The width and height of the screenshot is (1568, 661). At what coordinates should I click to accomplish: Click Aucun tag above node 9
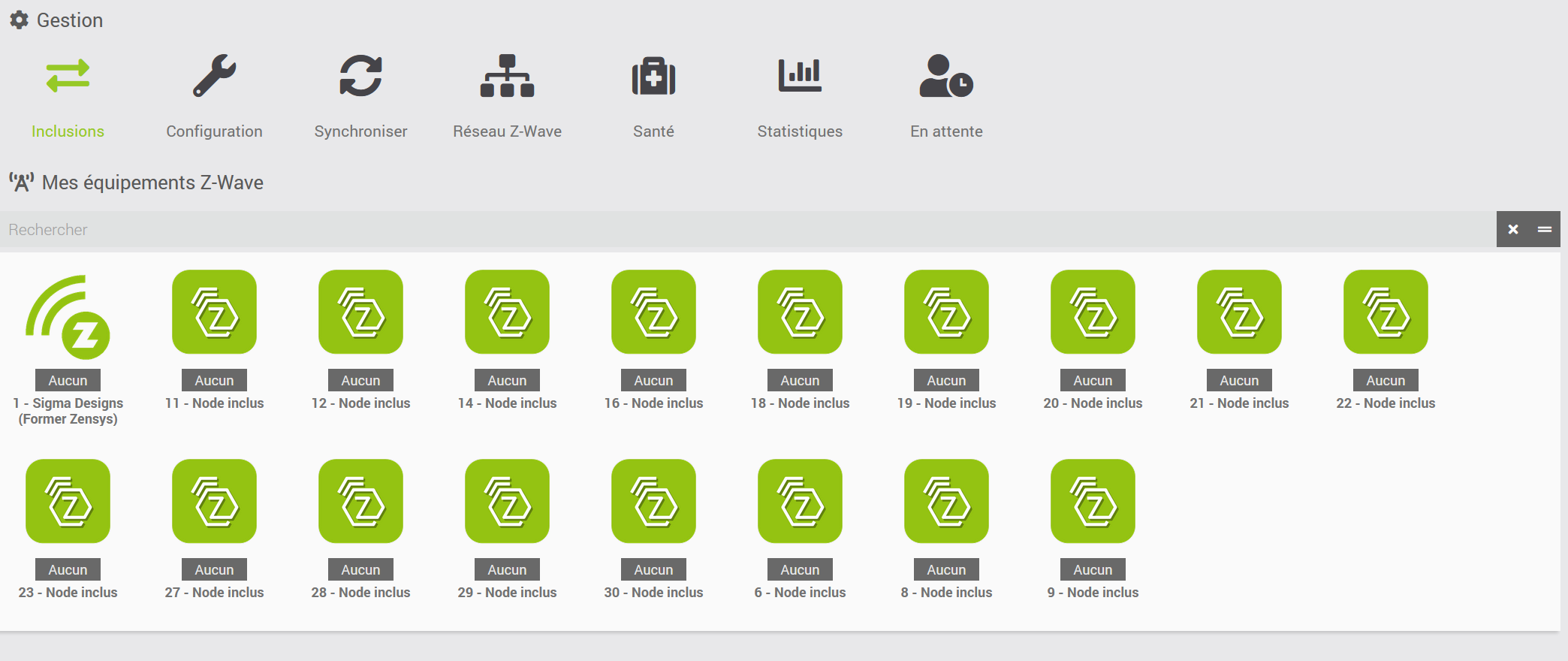click(1093, 570)
